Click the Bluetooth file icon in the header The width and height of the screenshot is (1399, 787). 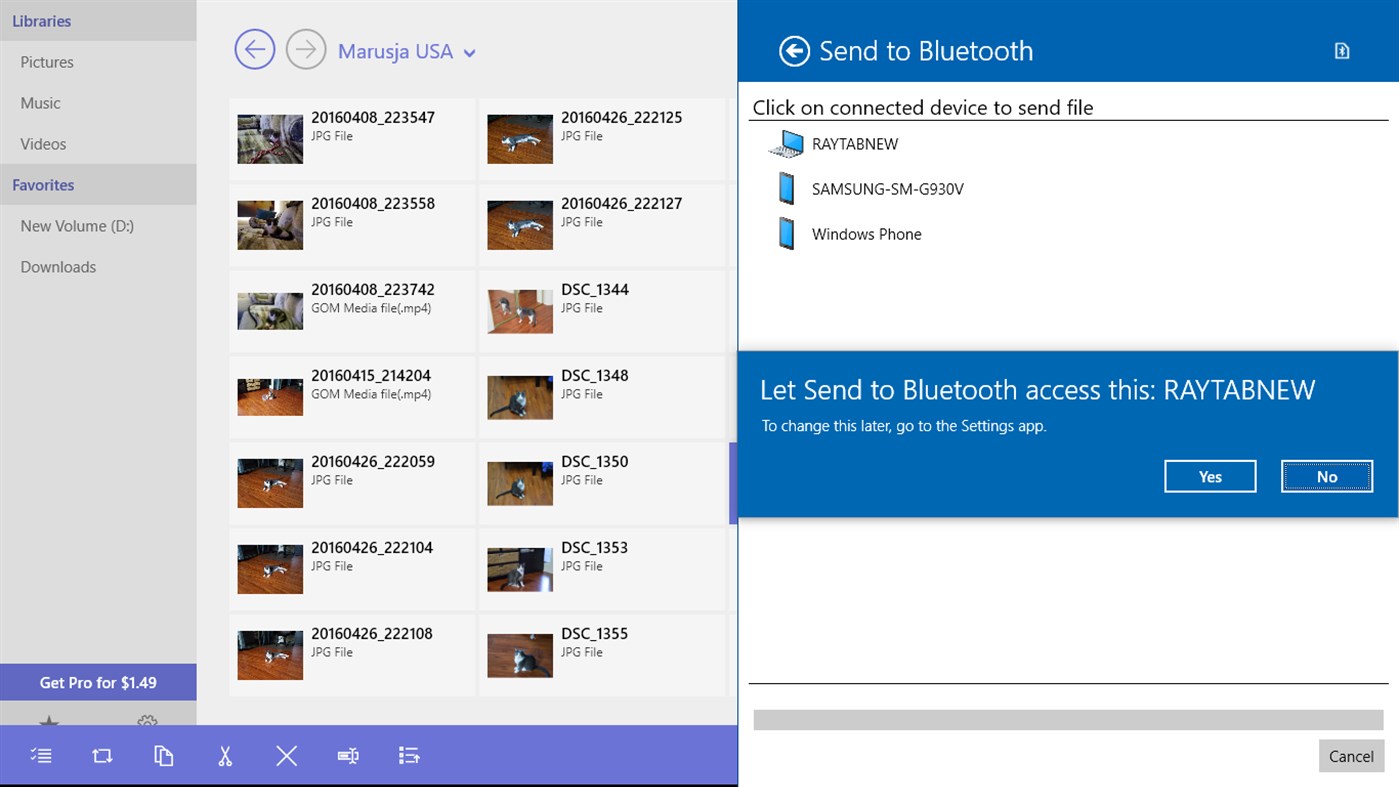pos(1341,48)
